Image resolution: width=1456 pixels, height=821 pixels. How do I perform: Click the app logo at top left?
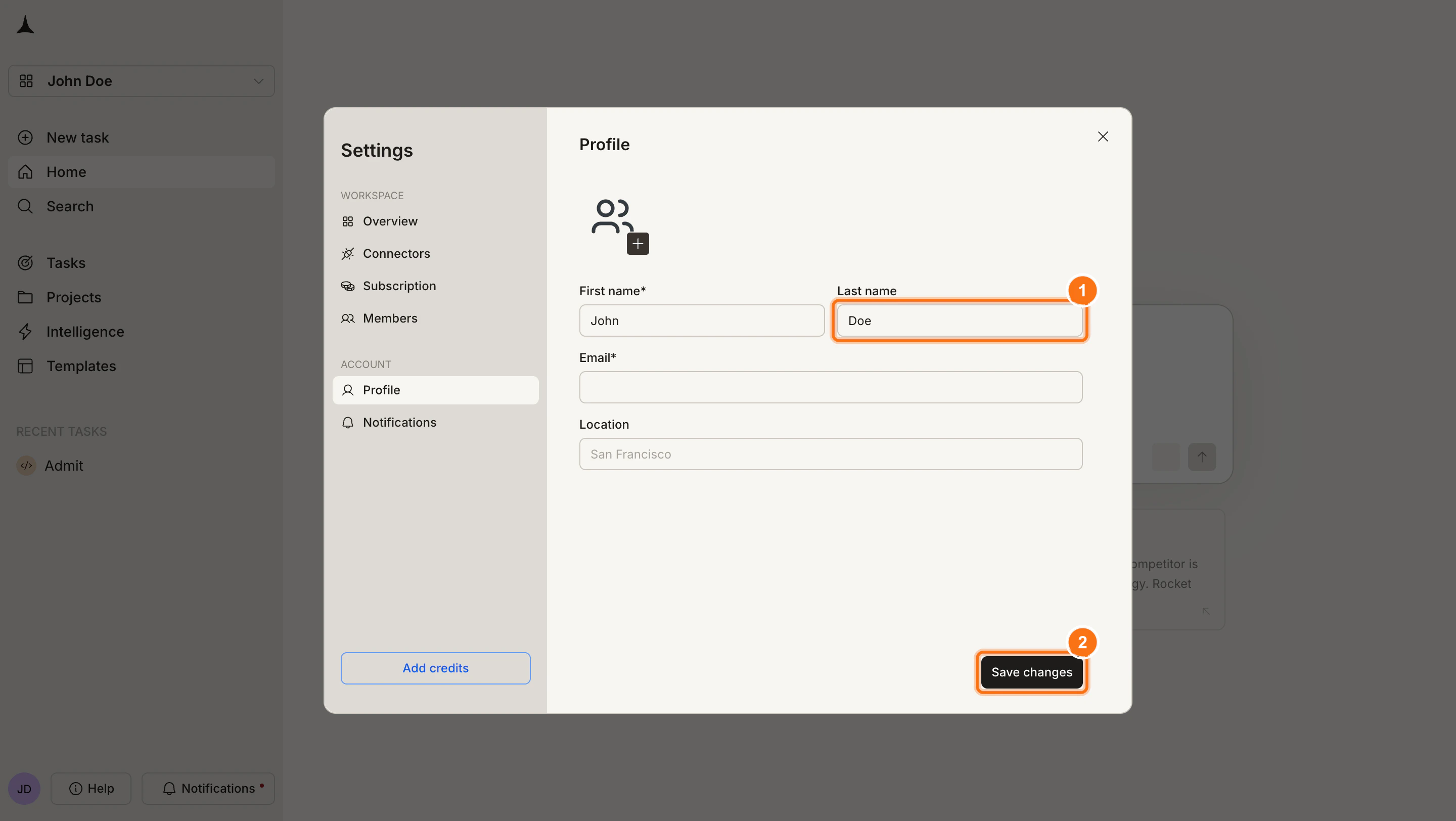click(x=25, y=25)
